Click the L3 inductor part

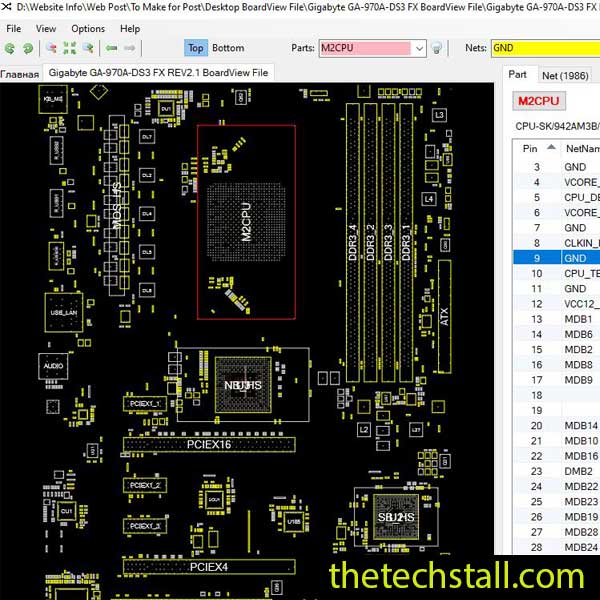439,115
